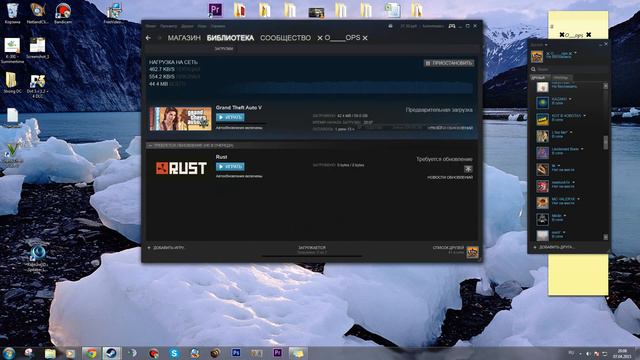Viewport: 640px width, 360px height.
Task: Open dropdown arrow beside MC VALERYA
Action: (x=579, y=199)
